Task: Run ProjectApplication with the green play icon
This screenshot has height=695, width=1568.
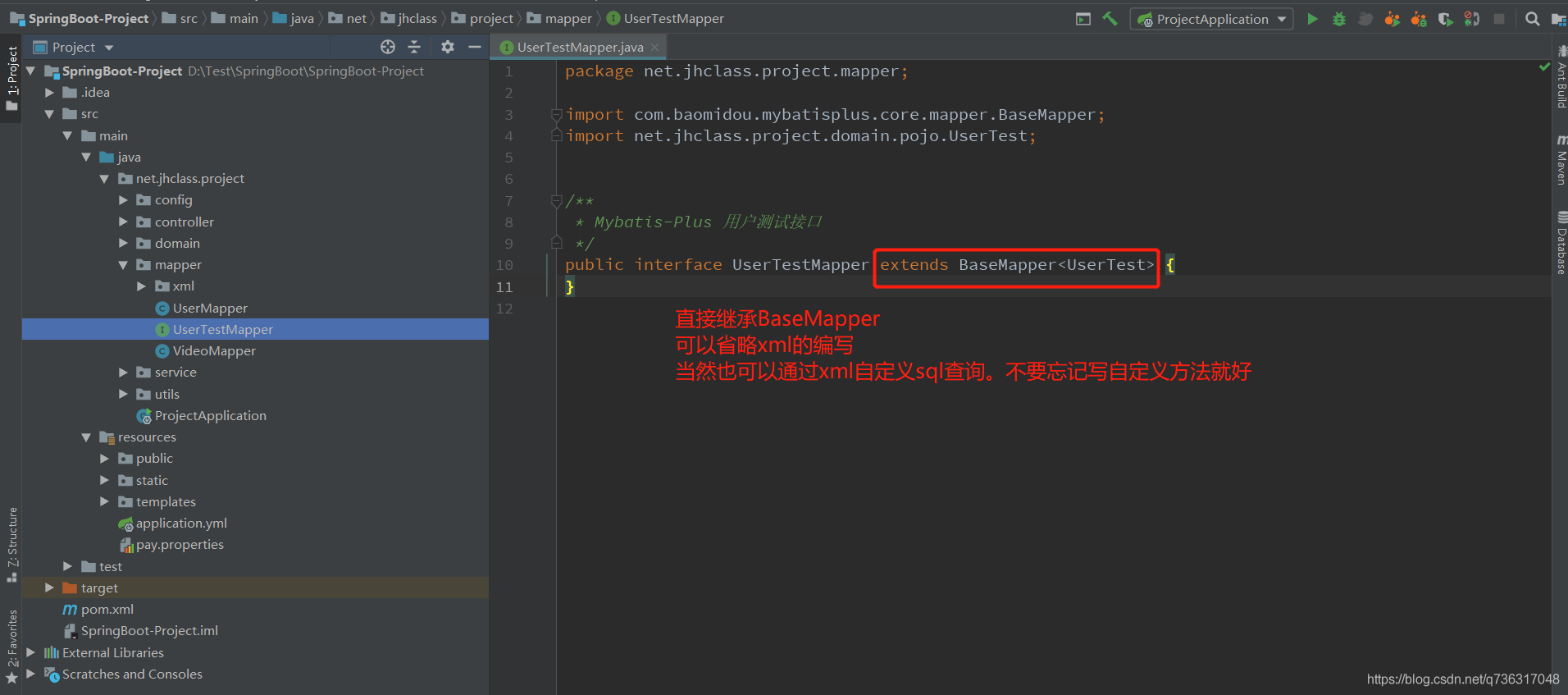Action: pos(1312,19)
